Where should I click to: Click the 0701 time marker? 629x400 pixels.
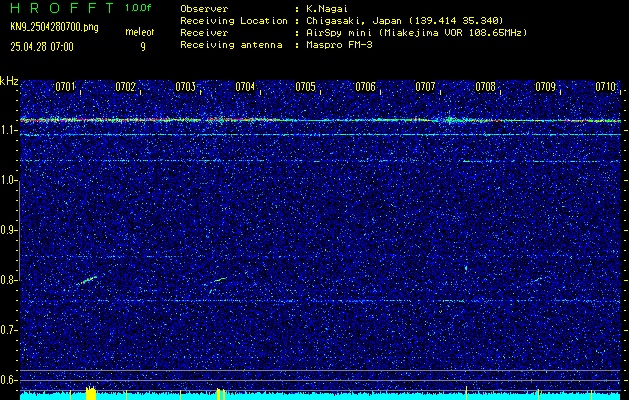click(65, 87)
